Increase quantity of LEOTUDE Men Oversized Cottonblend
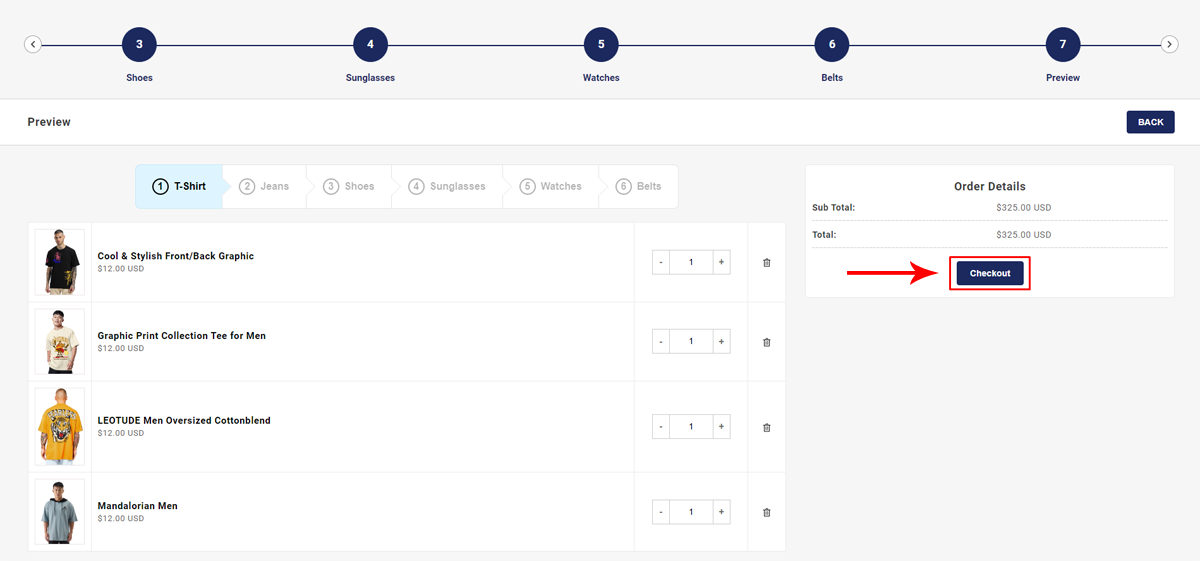This screenshot has width=1200, height=561. click(721, 427)
